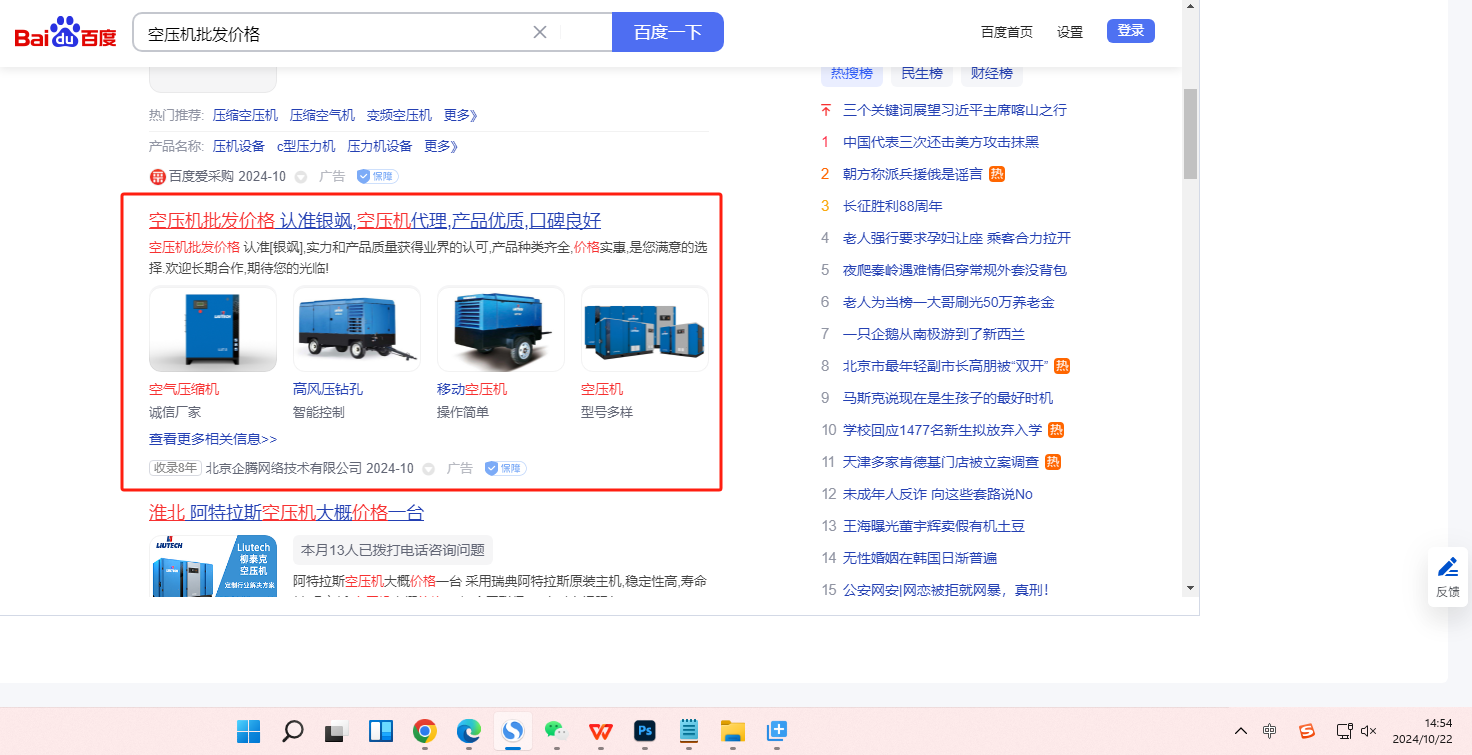Click the 压力机设备 product link
Screen dimensions: 1472x755
[380, 146]
